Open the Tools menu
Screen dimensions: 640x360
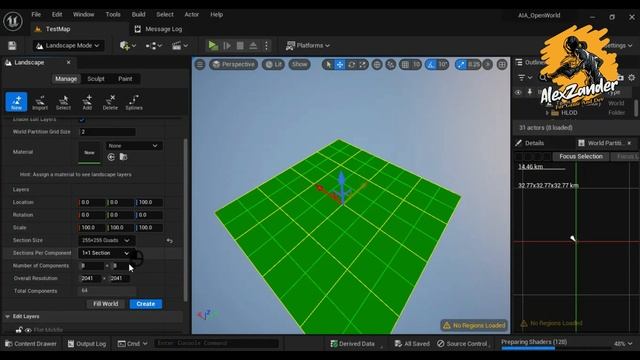point(113,14)
